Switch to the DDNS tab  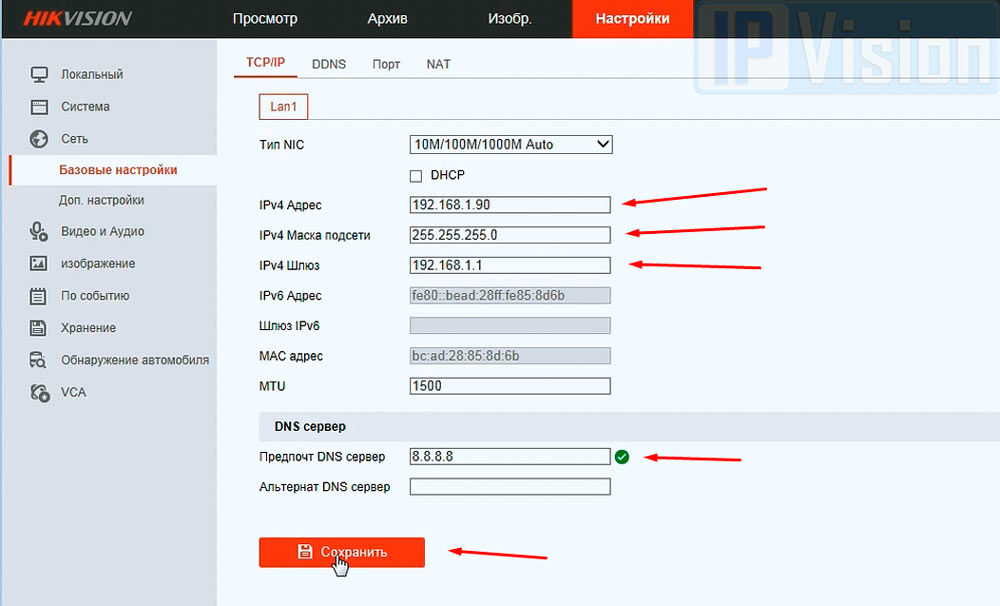point(329,64)
